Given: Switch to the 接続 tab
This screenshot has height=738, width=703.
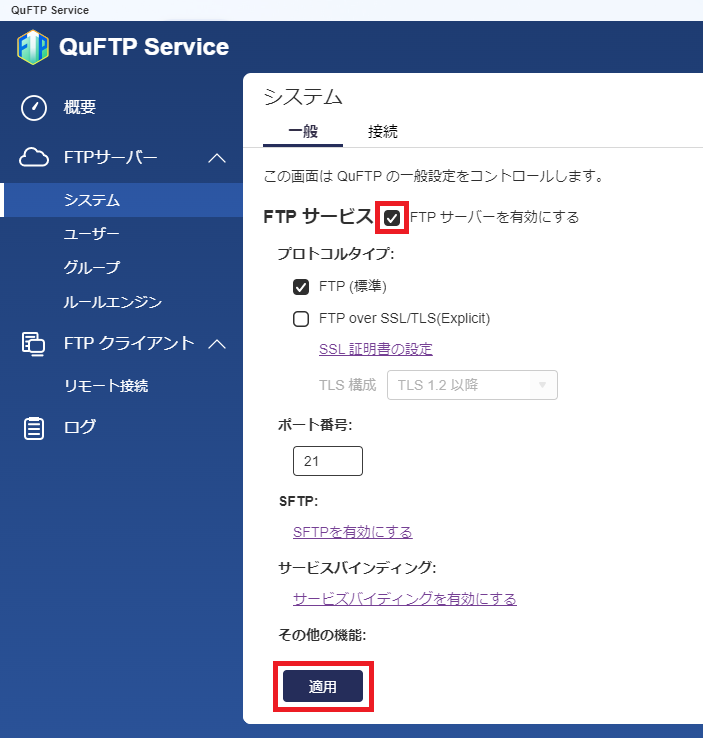Looking at the screenshot, I should 383,131.
